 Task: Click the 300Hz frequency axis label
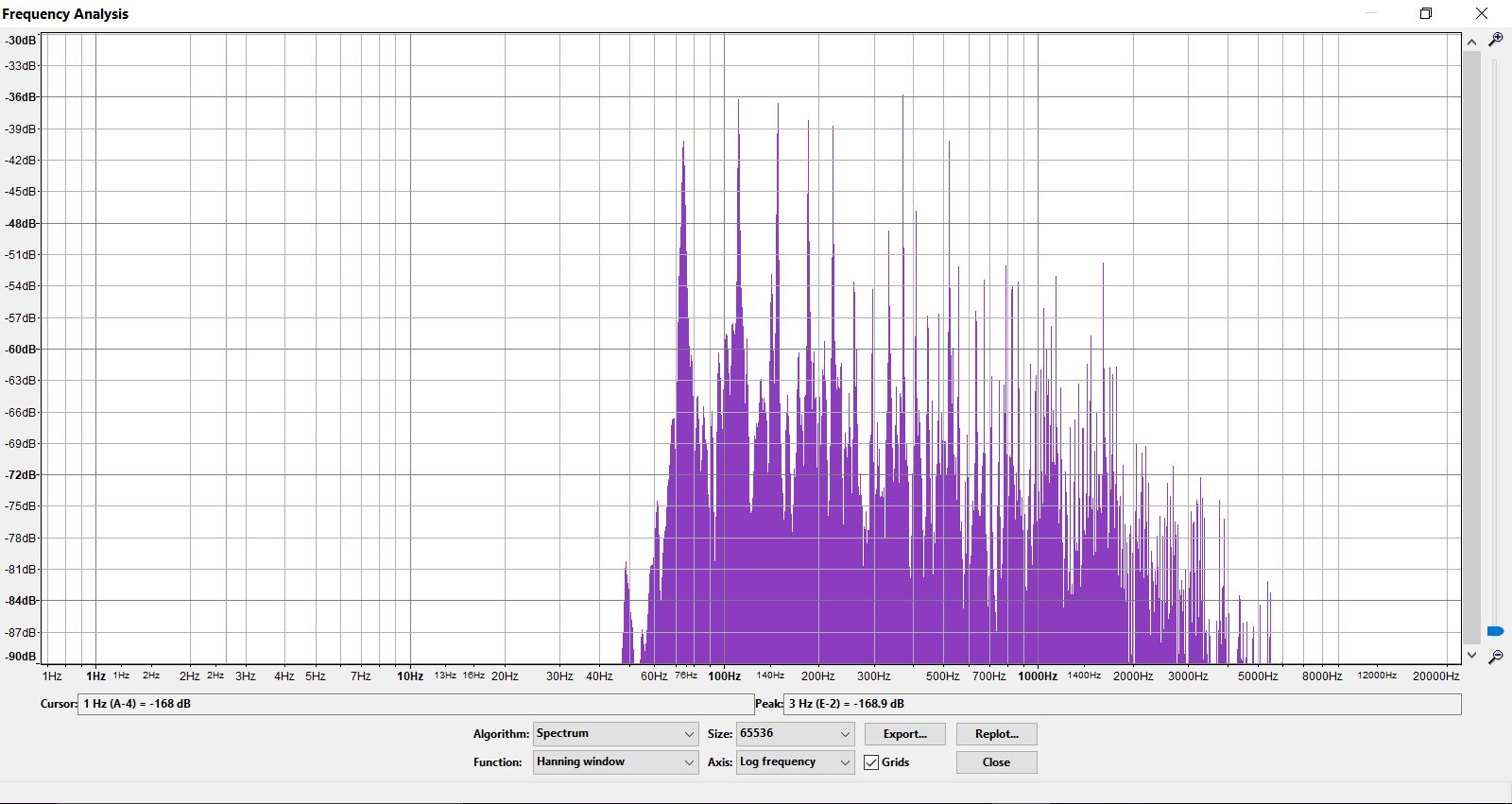click(x=874, y=676)
